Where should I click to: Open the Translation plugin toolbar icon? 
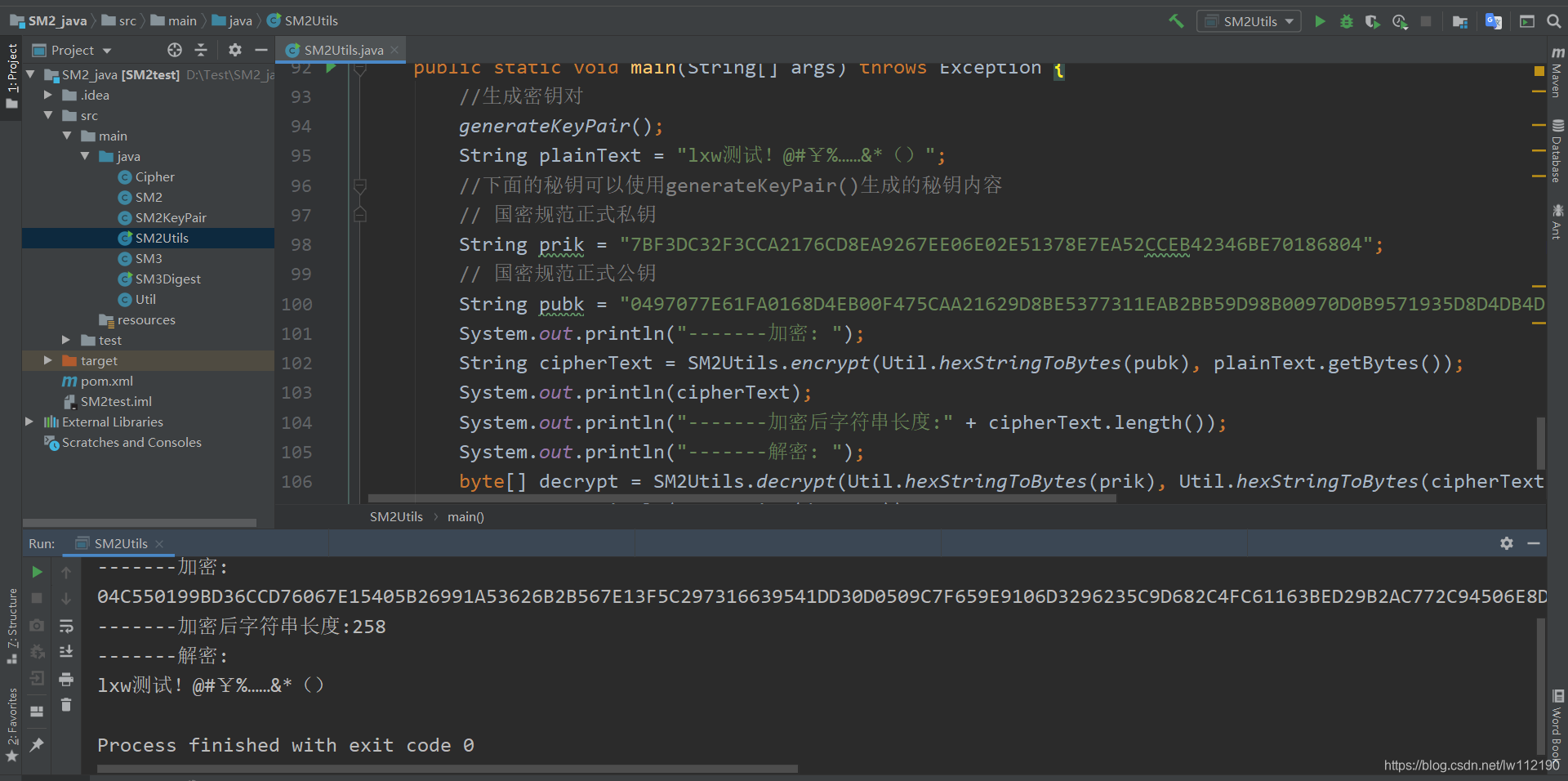[x=1494, y=22]
